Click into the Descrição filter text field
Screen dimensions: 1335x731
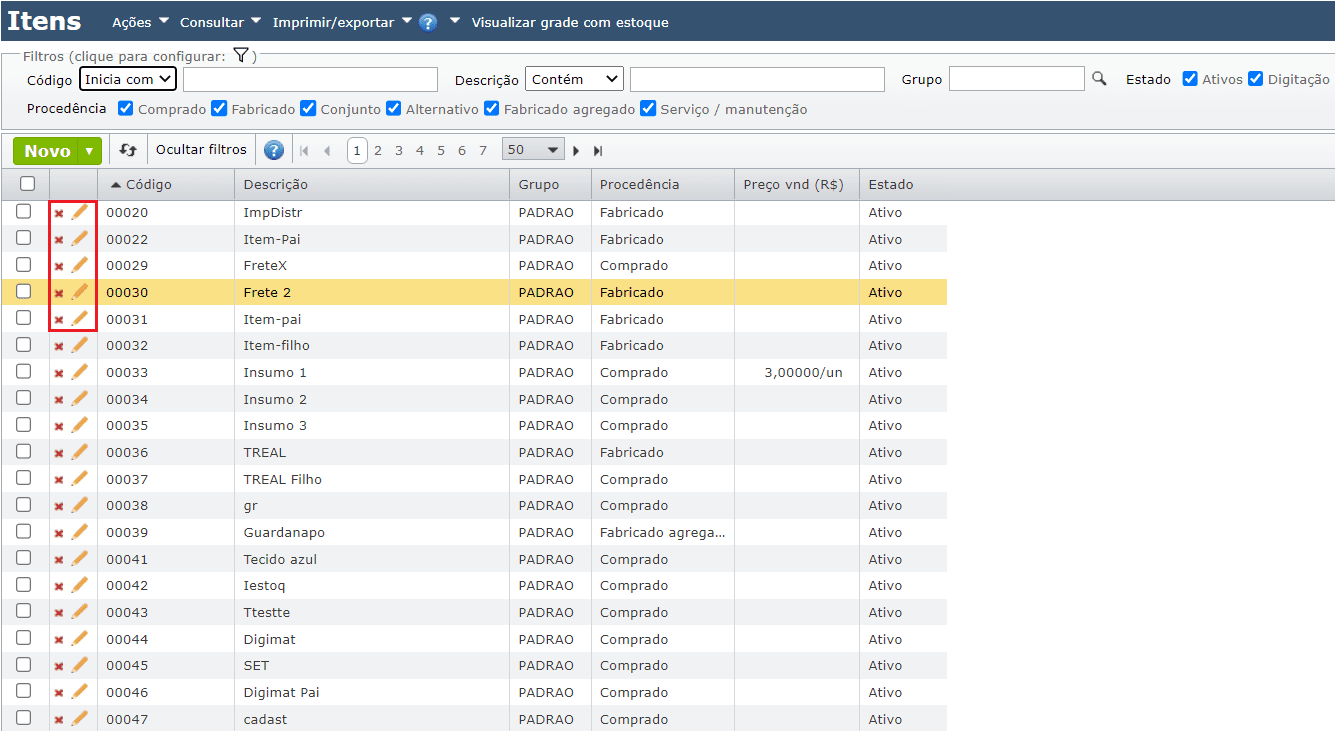pos(757,79)
